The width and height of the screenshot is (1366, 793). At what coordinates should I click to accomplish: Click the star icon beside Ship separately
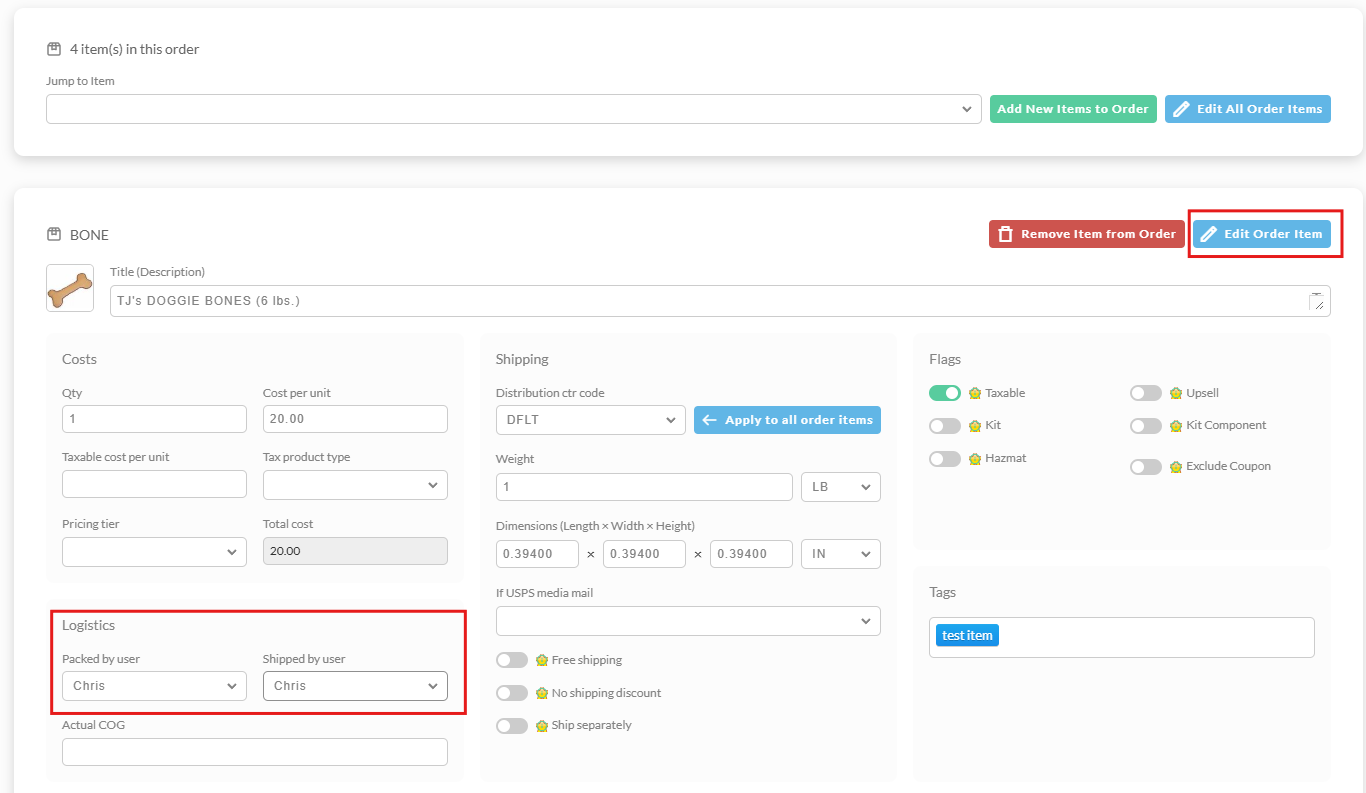pos(542,726)
